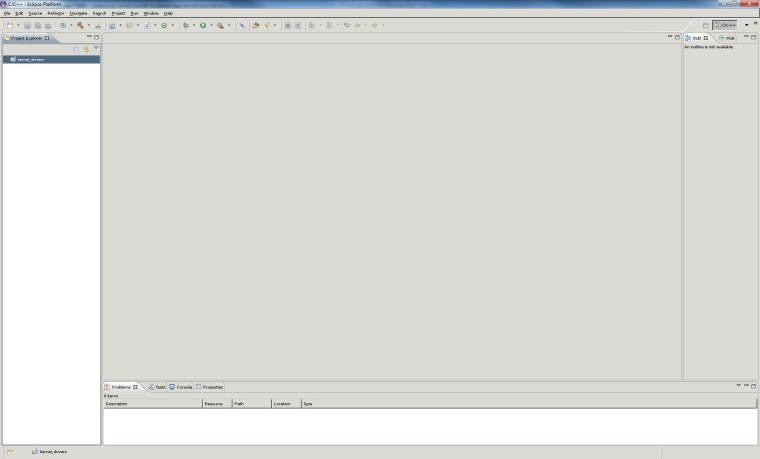Open the Problems view menu arrow
Screen dimensions: 760x459
pos(738,386)
